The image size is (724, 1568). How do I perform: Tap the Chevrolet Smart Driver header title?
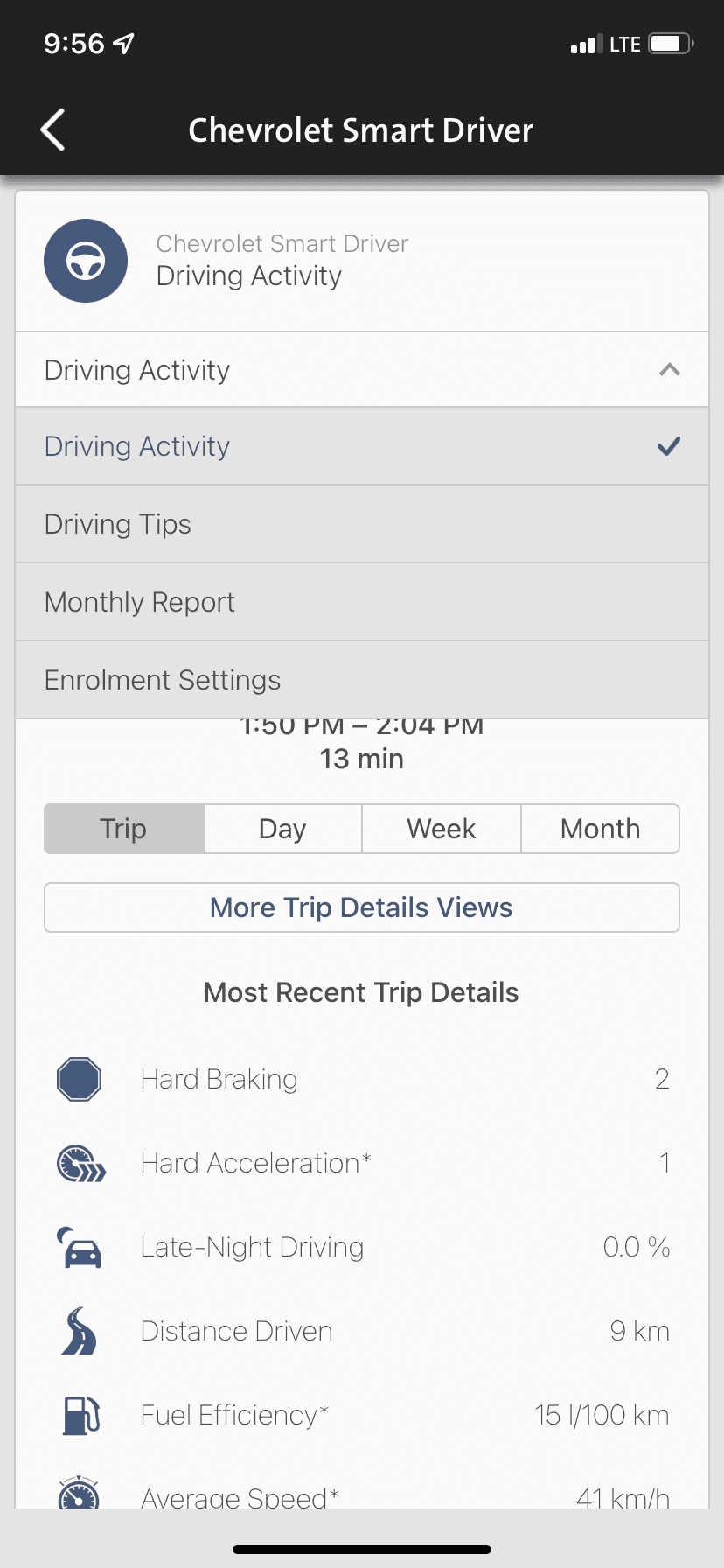tap(360, 130)
